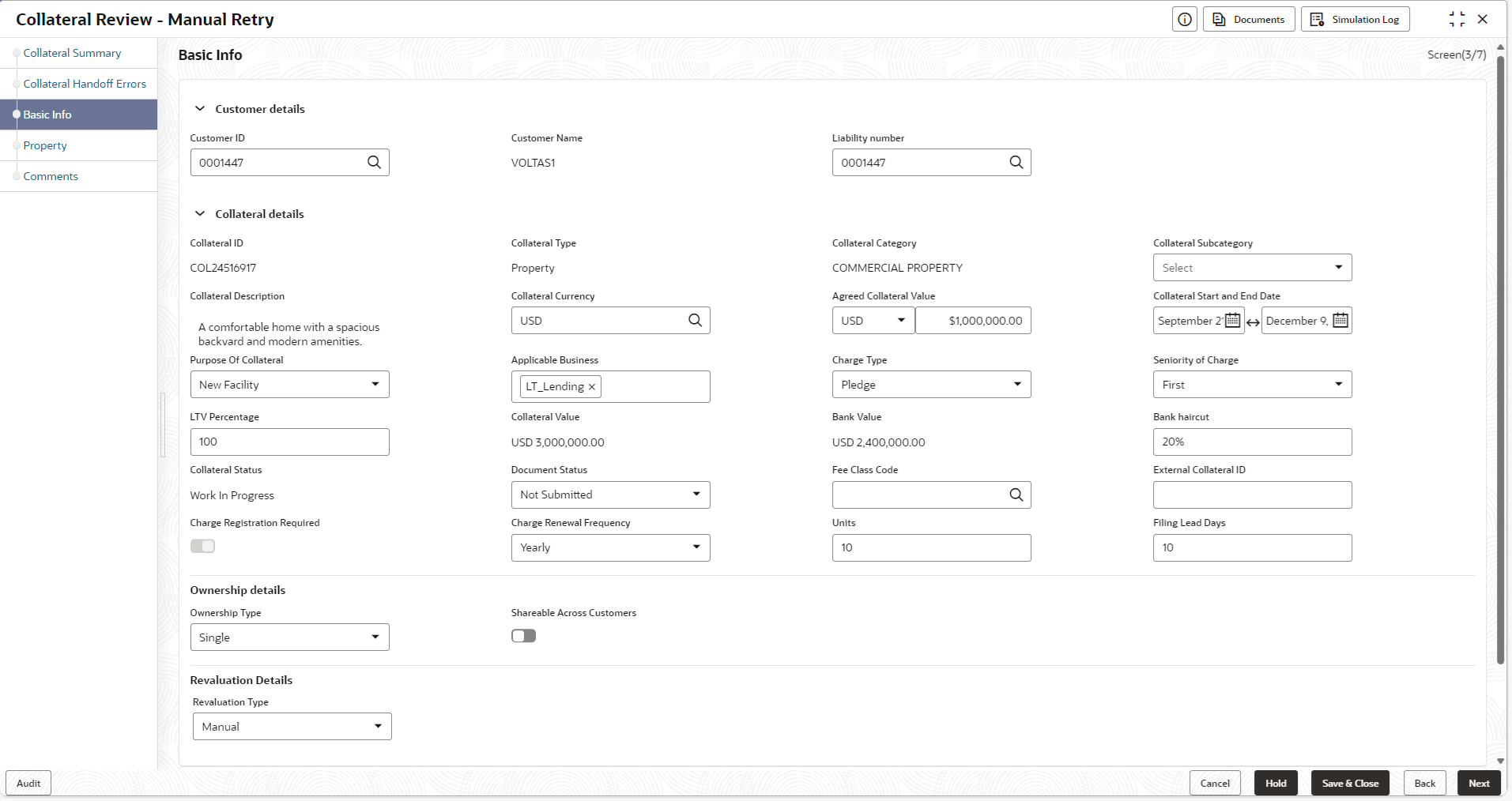Search Collateral Currency with magnifier icon
This screenshot has height=801, width=1512.
point(695,320)
